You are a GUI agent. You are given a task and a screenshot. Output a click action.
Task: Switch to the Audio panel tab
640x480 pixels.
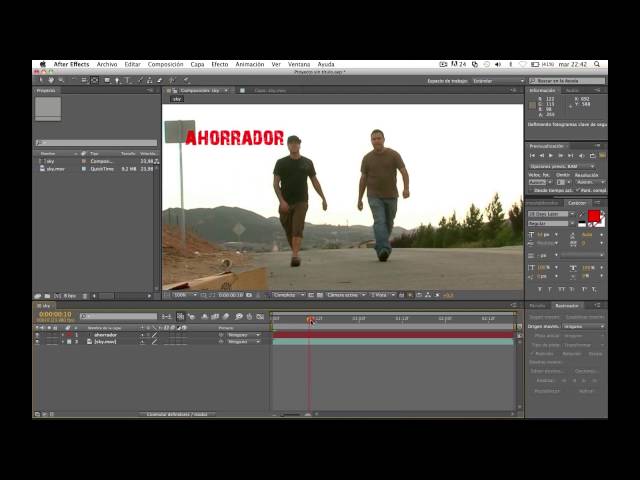click(x=573, y=91)
